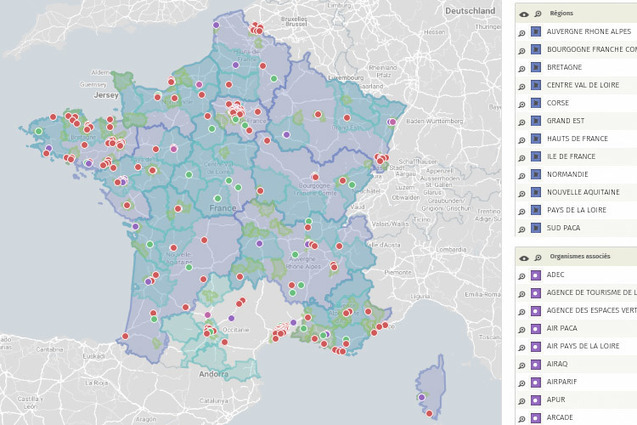The width and height of the screenshot is (637, 425).
Task: Select the BOURGOGNE FRANCHE COM region entry
Action: coord(592,49)
